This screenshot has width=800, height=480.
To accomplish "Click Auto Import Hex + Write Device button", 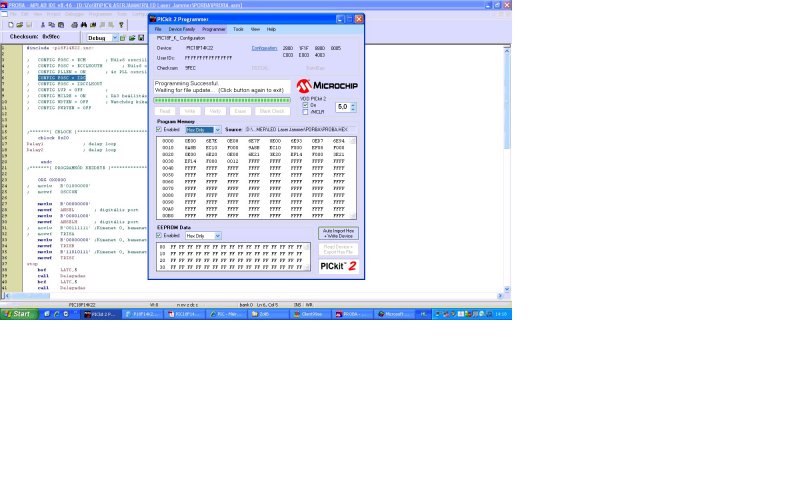I will click(x=338, y=234).
